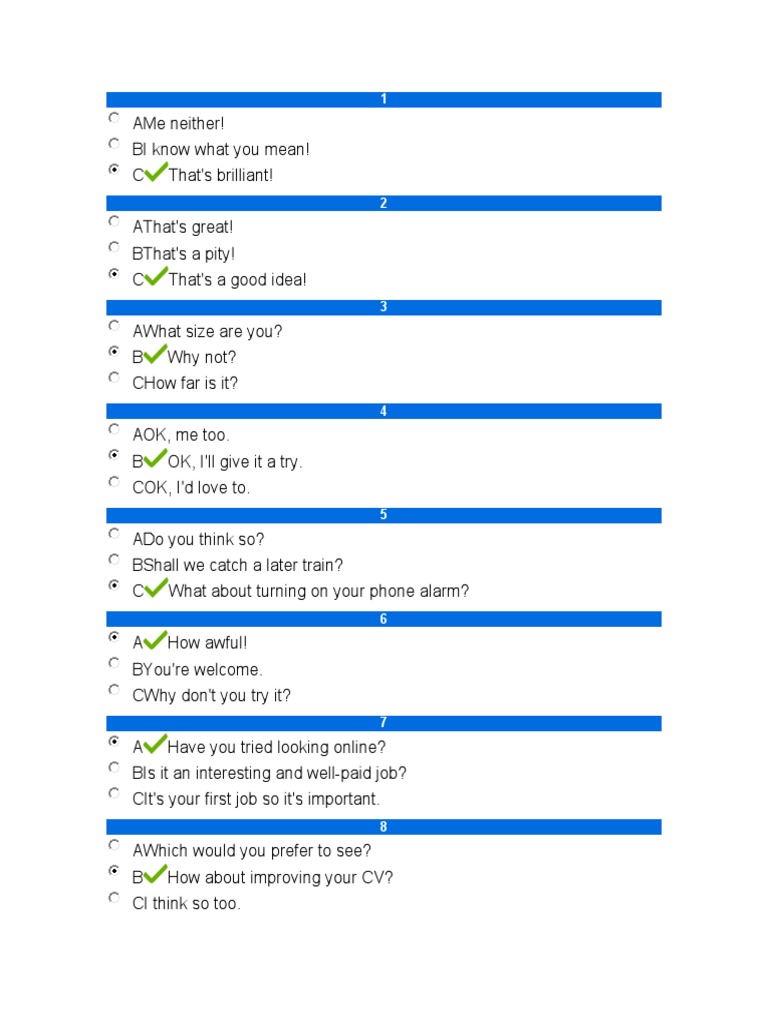This screenshot has height=1024, width=768.
Task: Click the green checkmark next to "Why not?"
Action: pyautogui.click(x=156, y=355)
